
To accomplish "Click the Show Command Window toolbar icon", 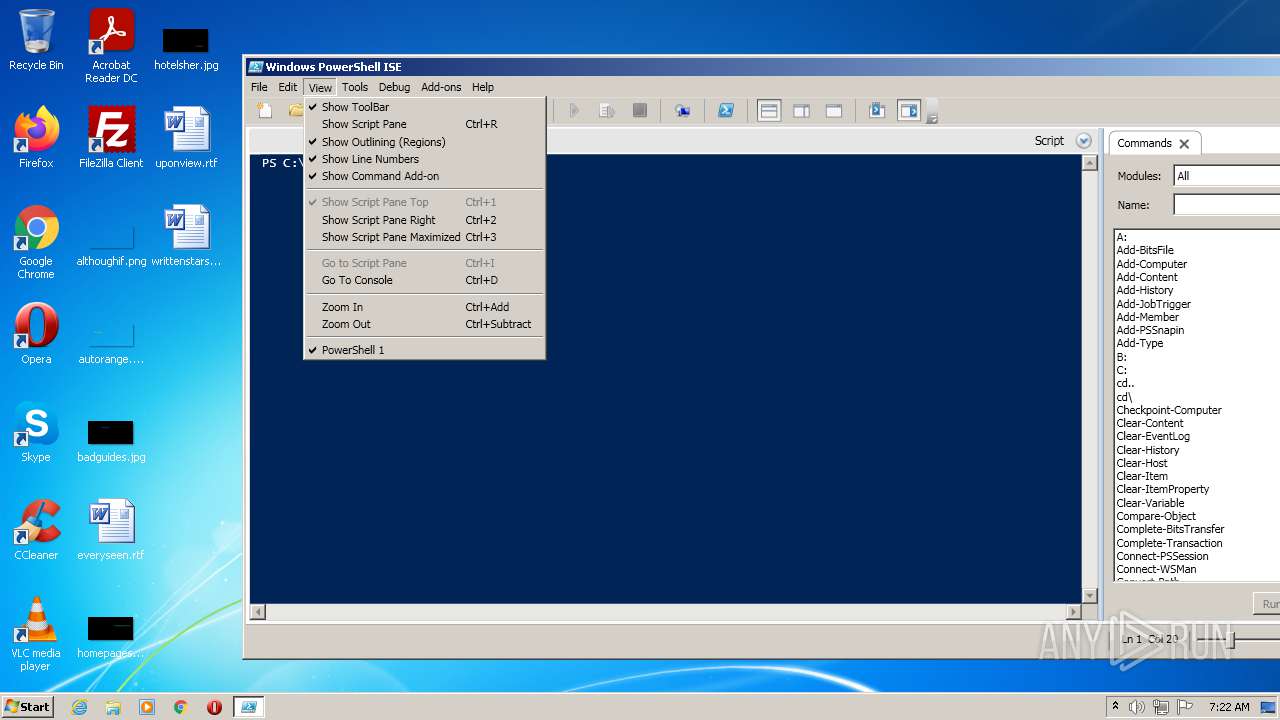I will click(877, 111).
